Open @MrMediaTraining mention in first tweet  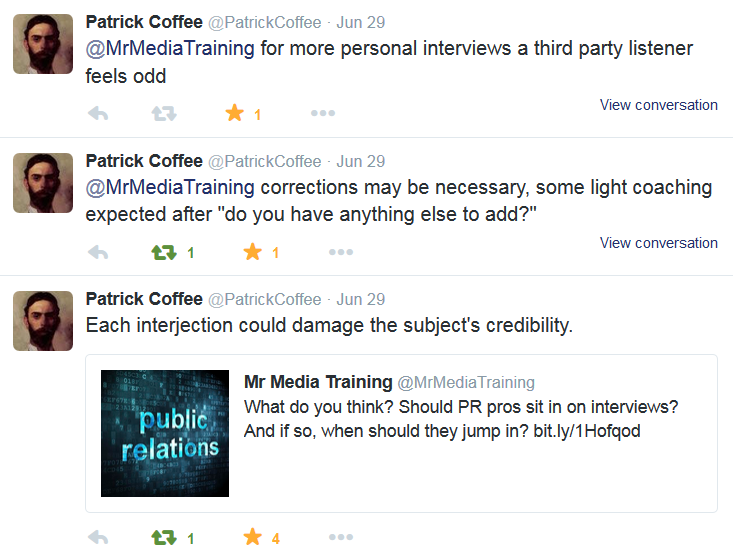pyautogui.click(x=170, y=49)
